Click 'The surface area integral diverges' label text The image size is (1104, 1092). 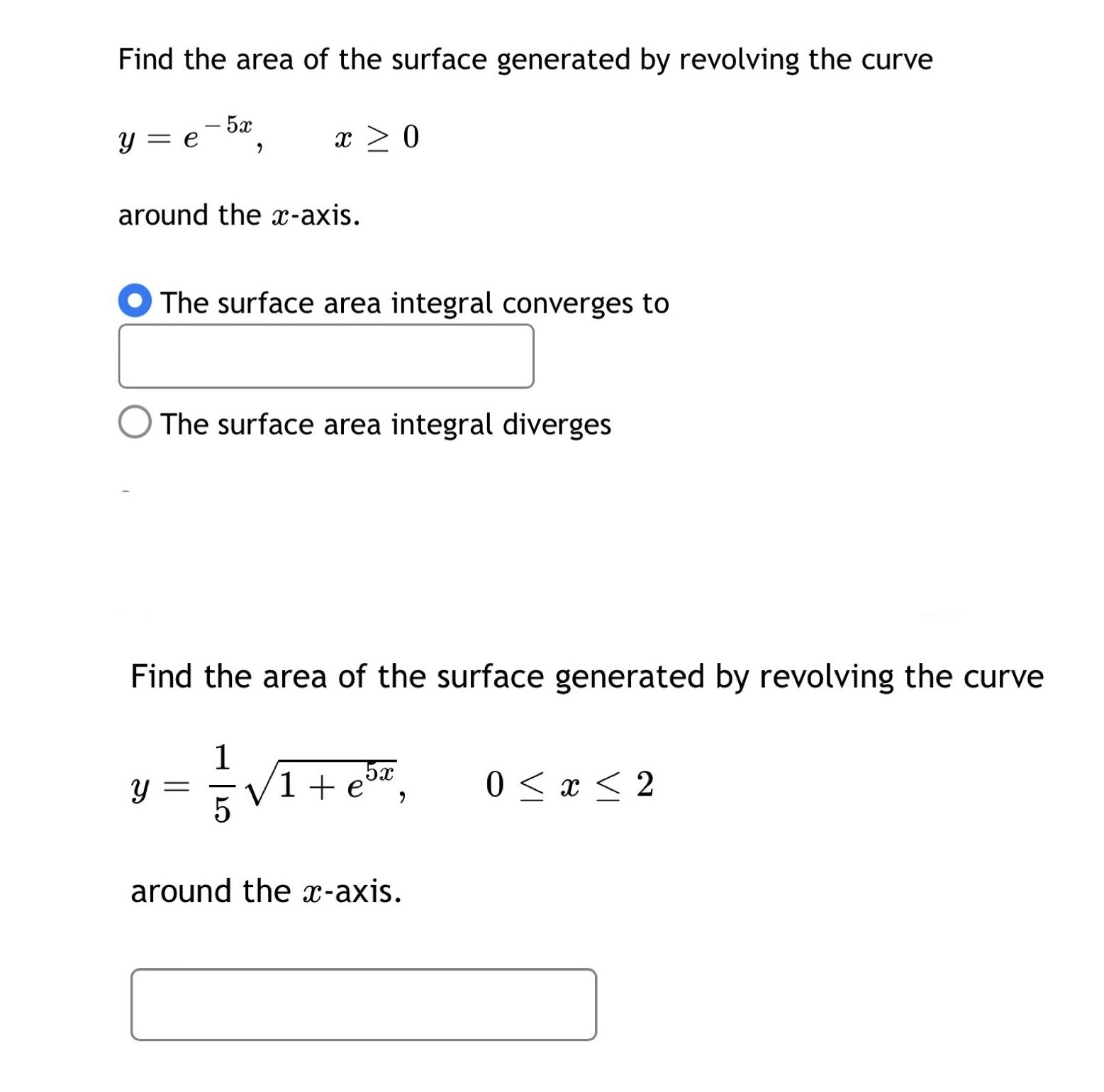(385, 423)
